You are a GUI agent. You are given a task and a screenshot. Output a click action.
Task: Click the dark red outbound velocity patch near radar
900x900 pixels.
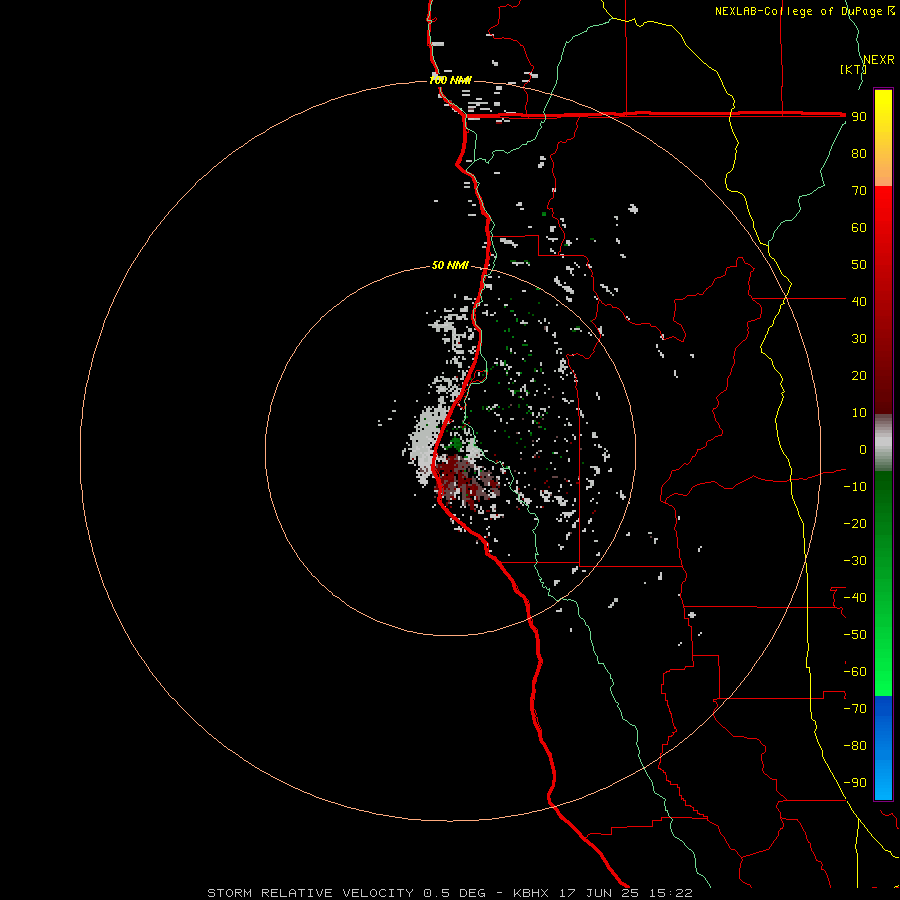[x=464, y=479]
